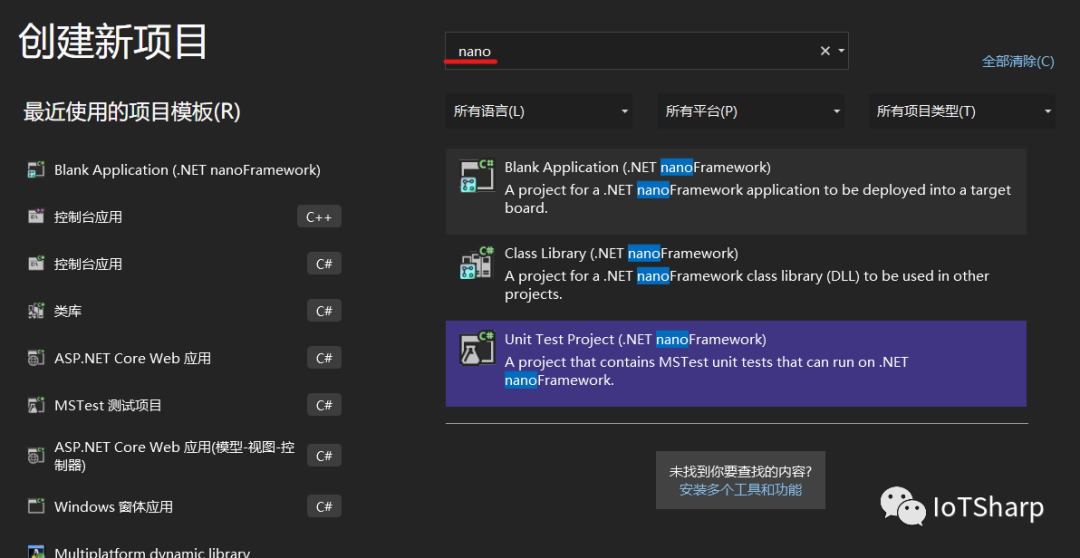Image resolution: width=1080 pixels, height=558 pixels.
Task: Click the Blank Application template icon in results
Action: coord(477,176)
